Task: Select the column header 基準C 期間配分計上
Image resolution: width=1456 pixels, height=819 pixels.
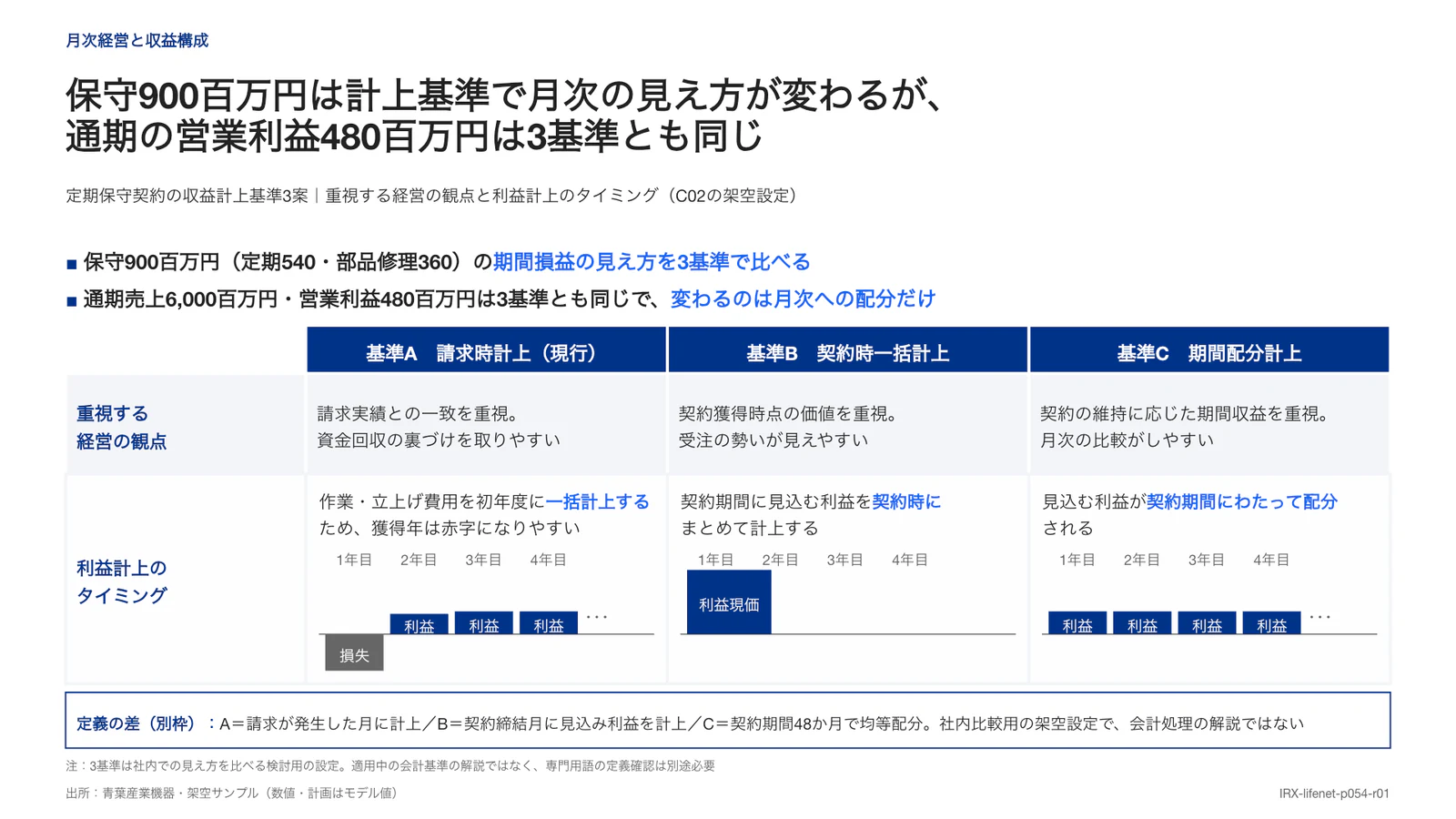Action: coord(1209,350)
